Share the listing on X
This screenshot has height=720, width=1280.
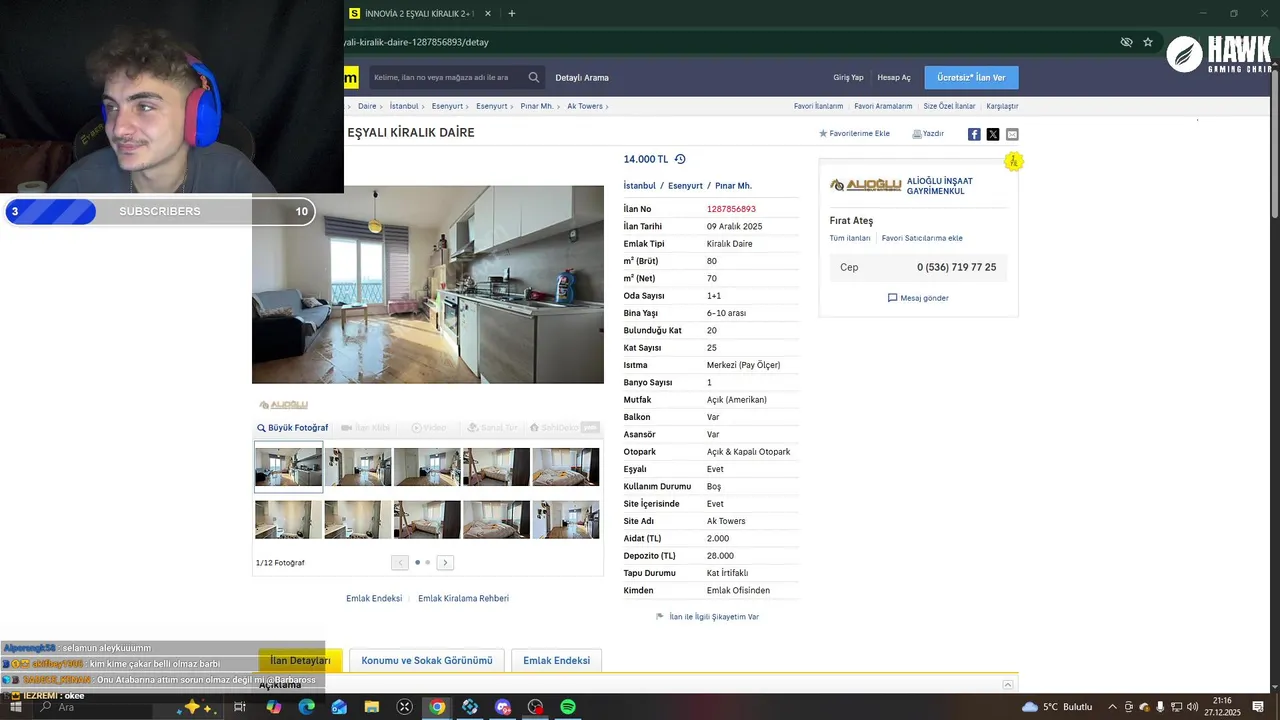[993, 134]
